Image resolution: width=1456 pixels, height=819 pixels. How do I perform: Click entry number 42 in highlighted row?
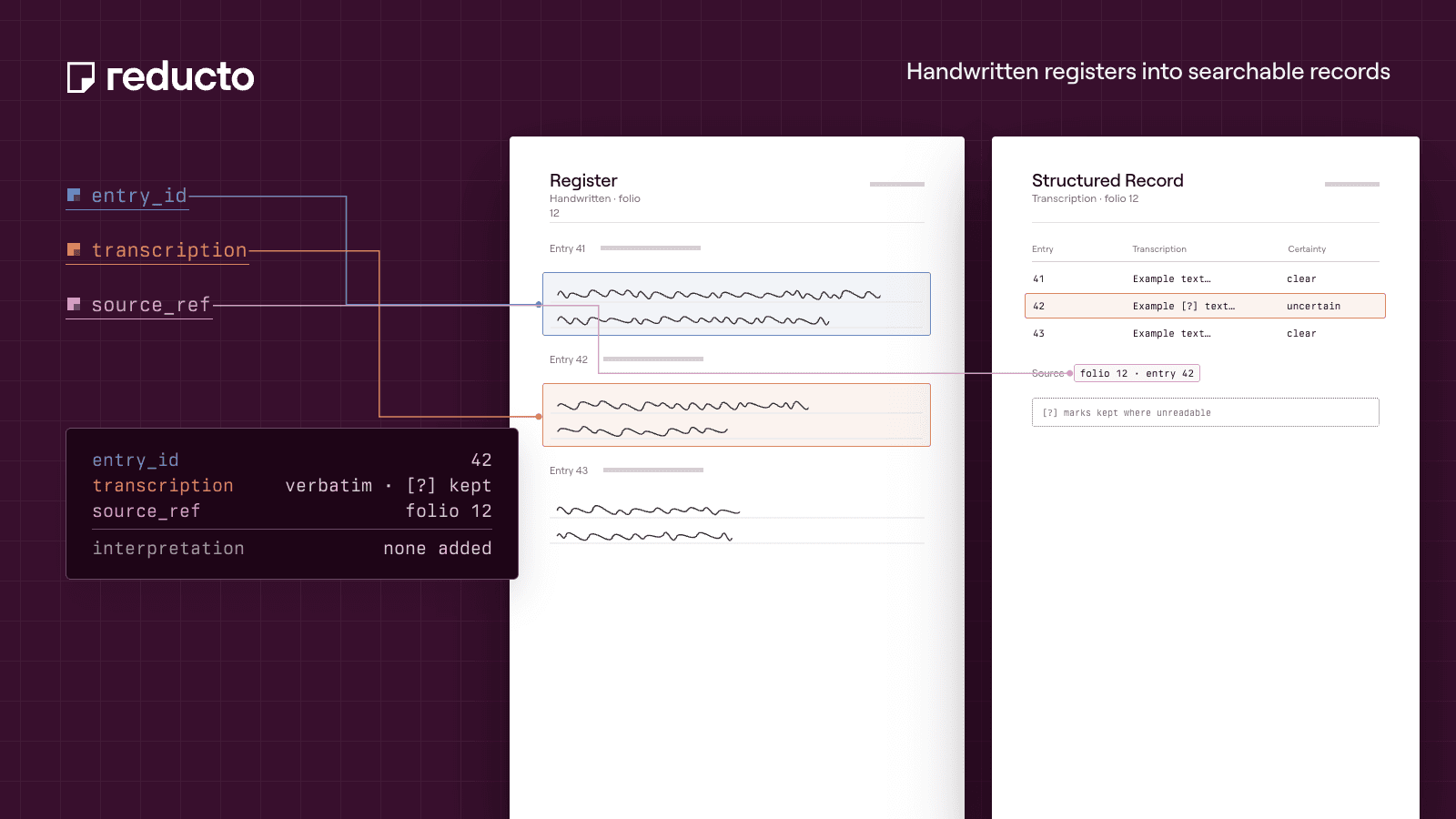(1038, 307)
